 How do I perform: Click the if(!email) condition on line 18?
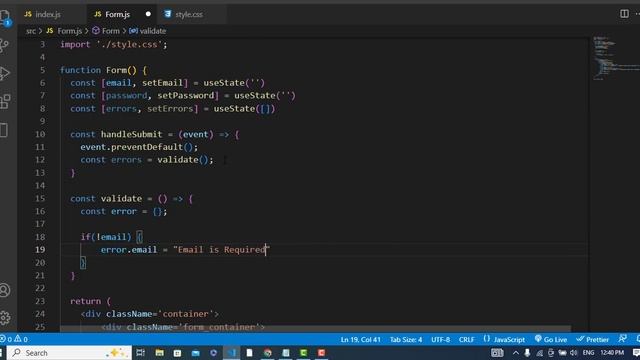[x=106, y=237]
